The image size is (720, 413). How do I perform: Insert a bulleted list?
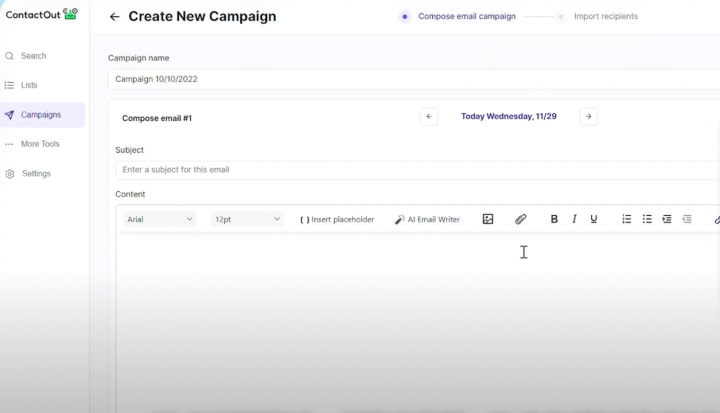(647, 219)
